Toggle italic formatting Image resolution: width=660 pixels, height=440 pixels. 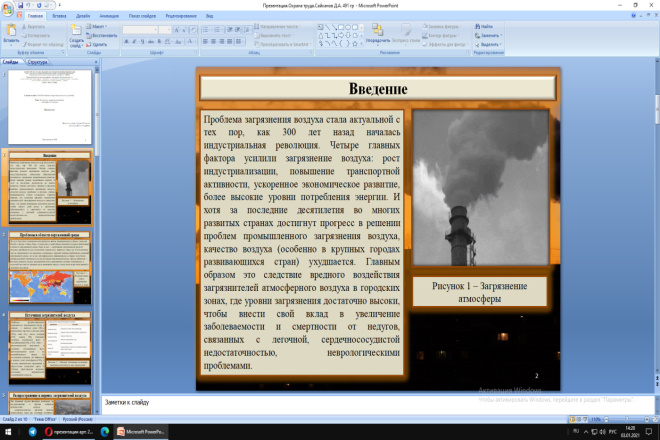(x=134, y=41)
